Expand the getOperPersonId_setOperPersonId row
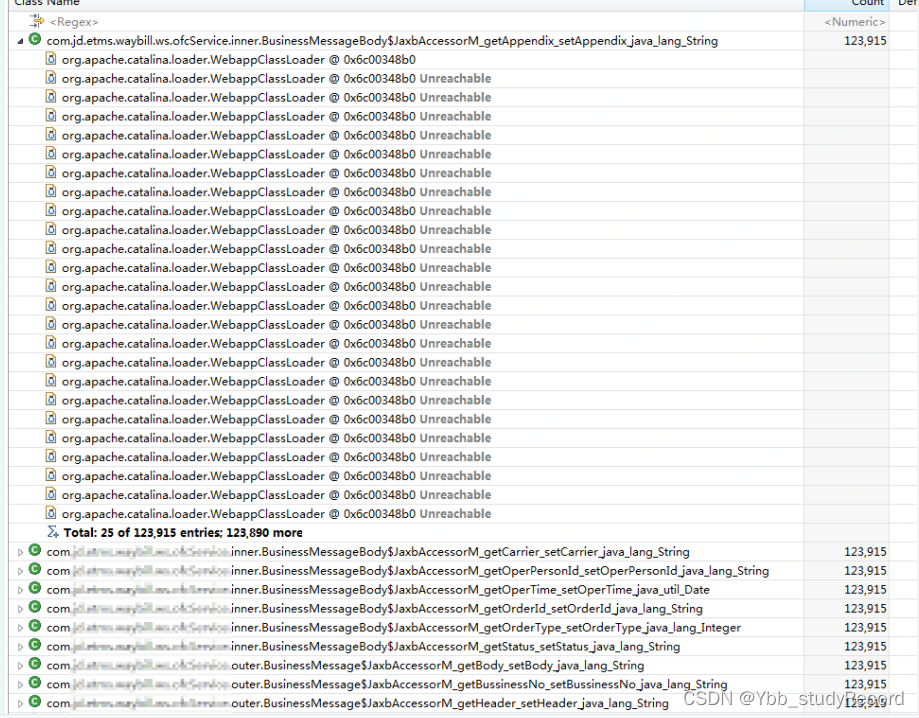This screenshot has height=718, width=919. tap(21, 571)
